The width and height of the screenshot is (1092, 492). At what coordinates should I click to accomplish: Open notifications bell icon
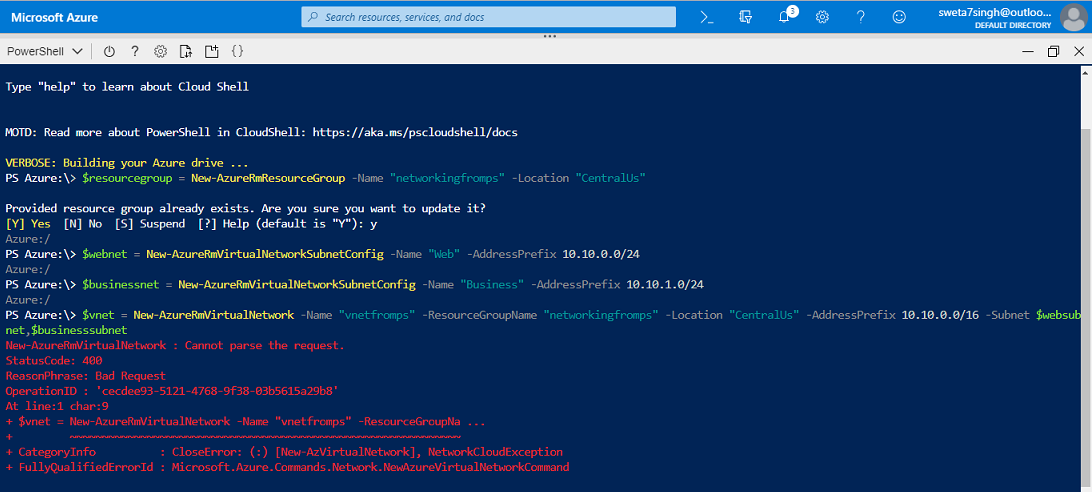pyautogui.click(x=785, y=17)
